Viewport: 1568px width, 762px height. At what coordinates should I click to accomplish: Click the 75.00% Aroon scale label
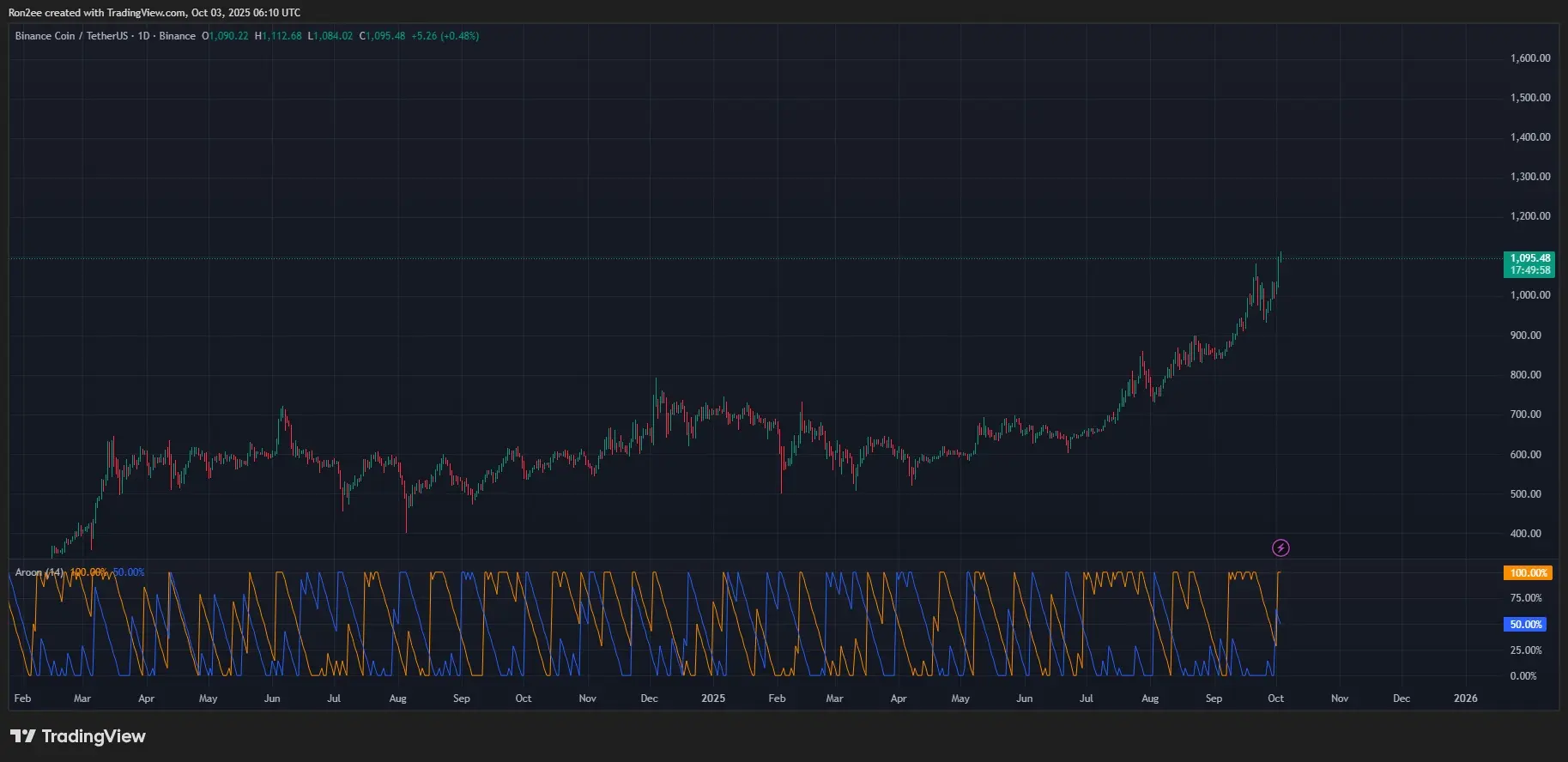[x=1525, y=598]
